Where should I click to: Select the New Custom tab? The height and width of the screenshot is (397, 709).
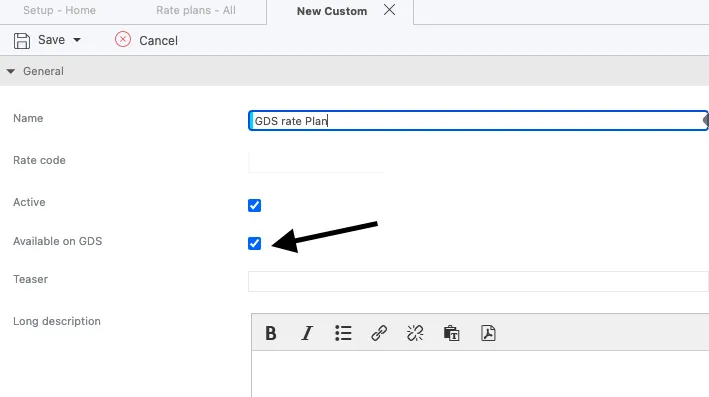(332, 11)
